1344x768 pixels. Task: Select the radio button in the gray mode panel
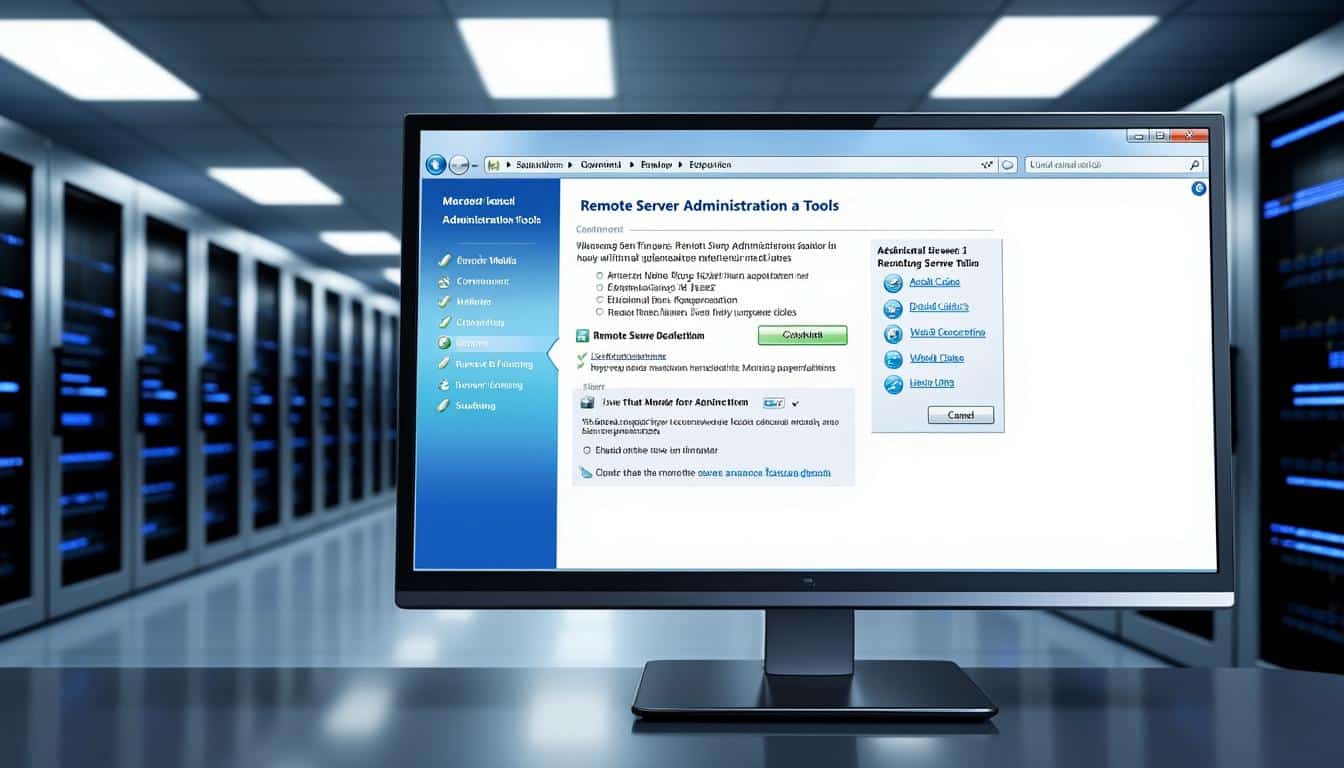587,450
